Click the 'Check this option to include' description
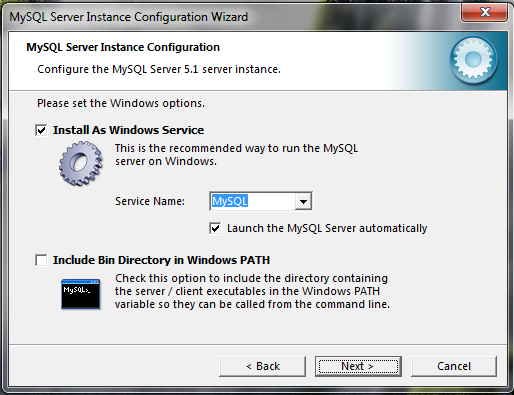 click(252, 291)
